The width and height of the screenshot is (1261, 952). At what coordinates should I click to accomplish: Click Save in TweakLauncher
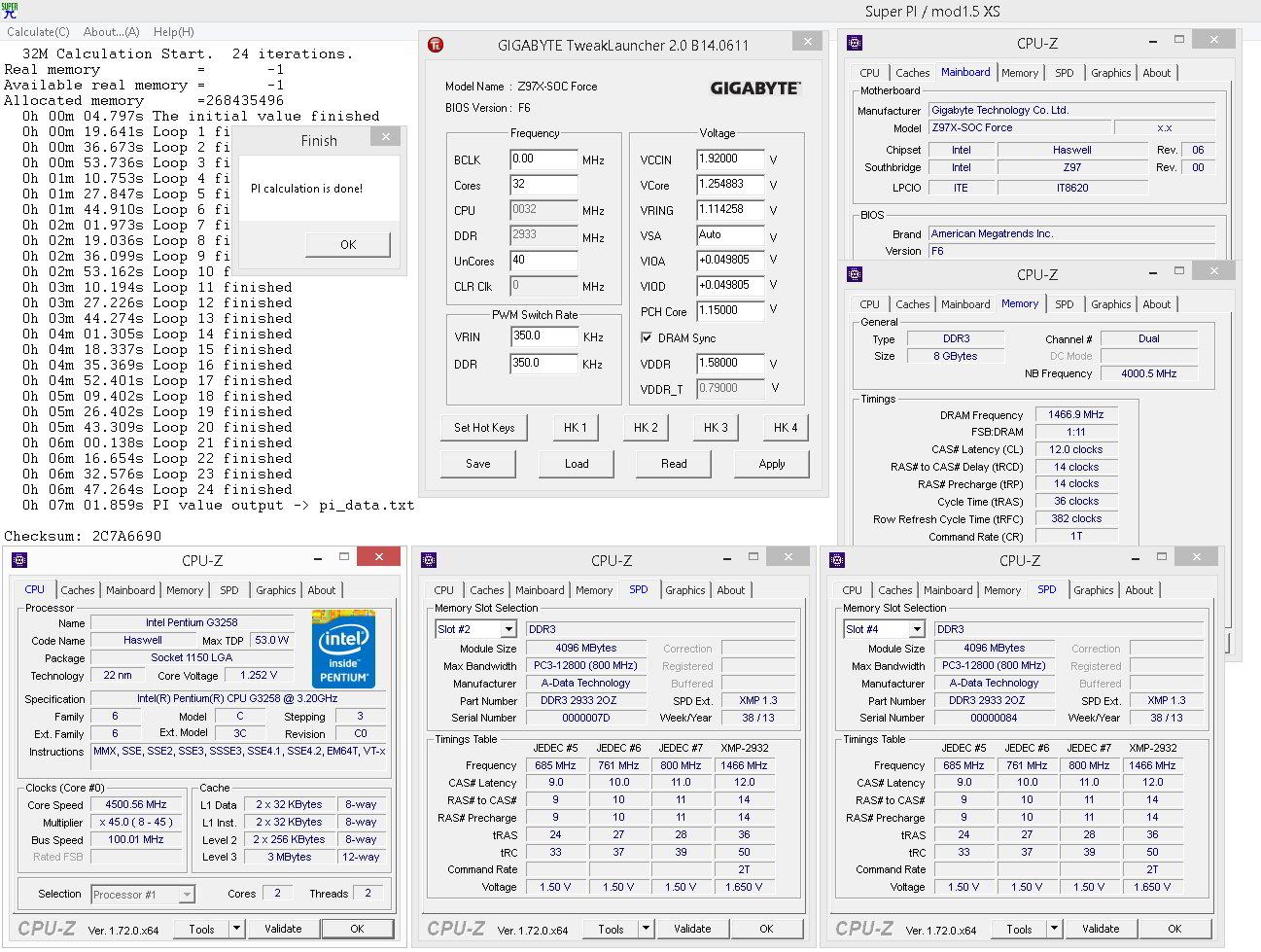[478, 464]
